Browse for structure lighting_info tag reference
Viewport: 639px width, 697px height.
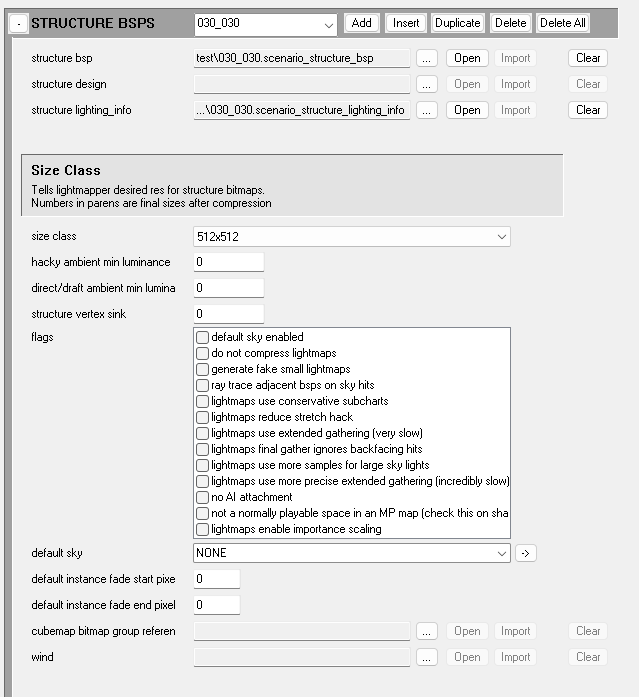427,110
